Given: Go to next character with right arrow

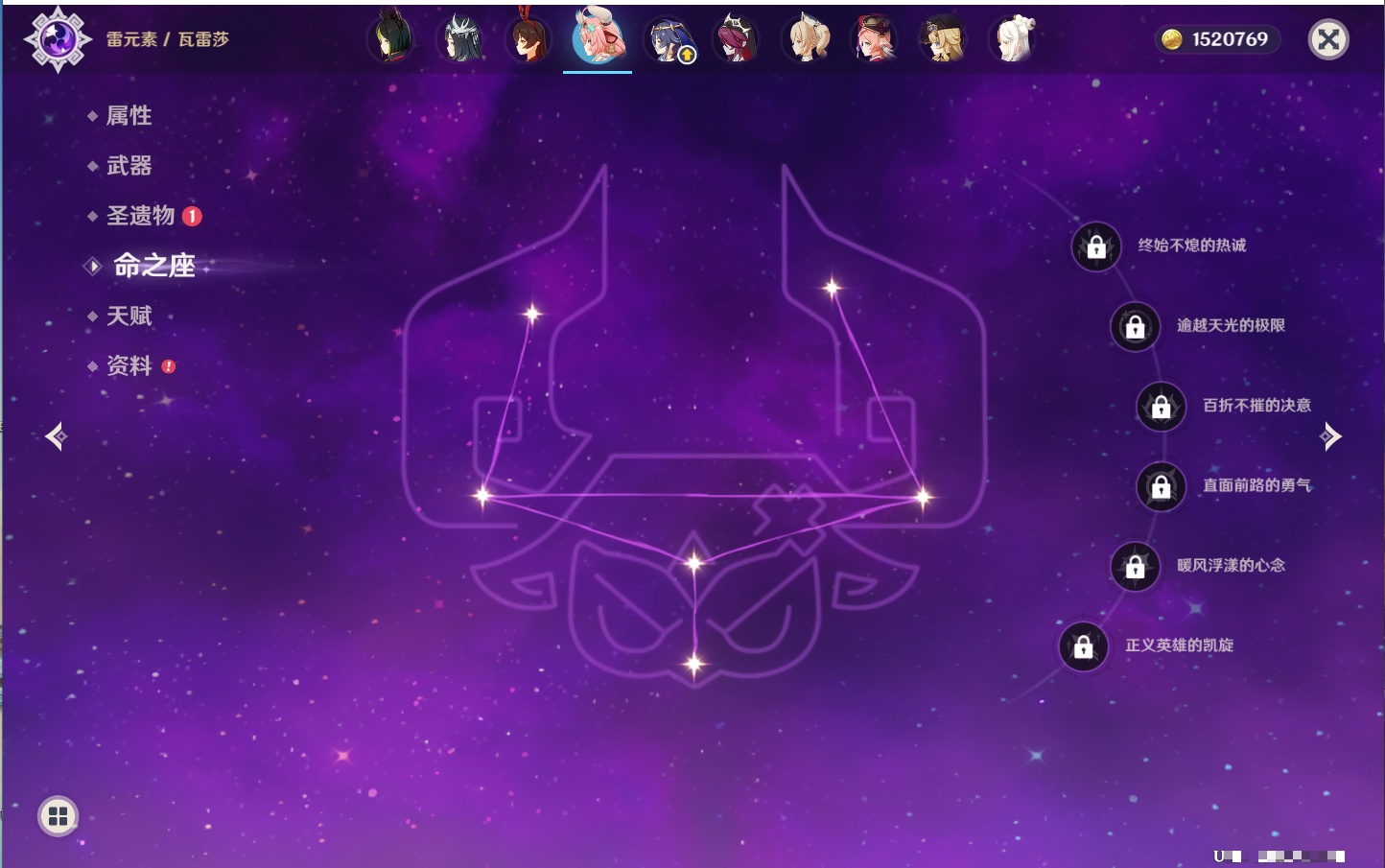Looking at the screenshot, I should (1330, 436).
